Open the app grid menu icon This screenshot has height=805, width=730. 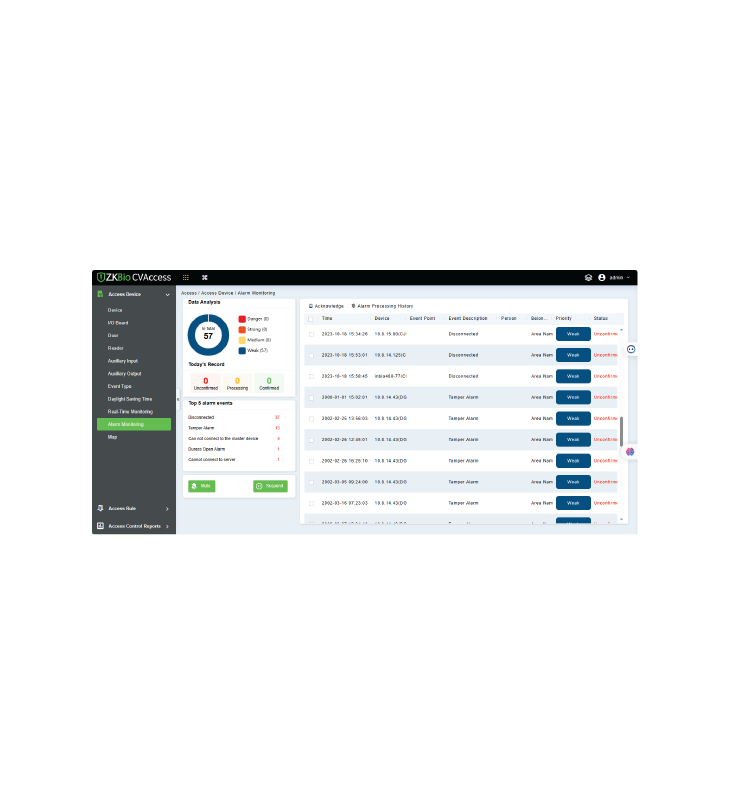click(185, 277)
